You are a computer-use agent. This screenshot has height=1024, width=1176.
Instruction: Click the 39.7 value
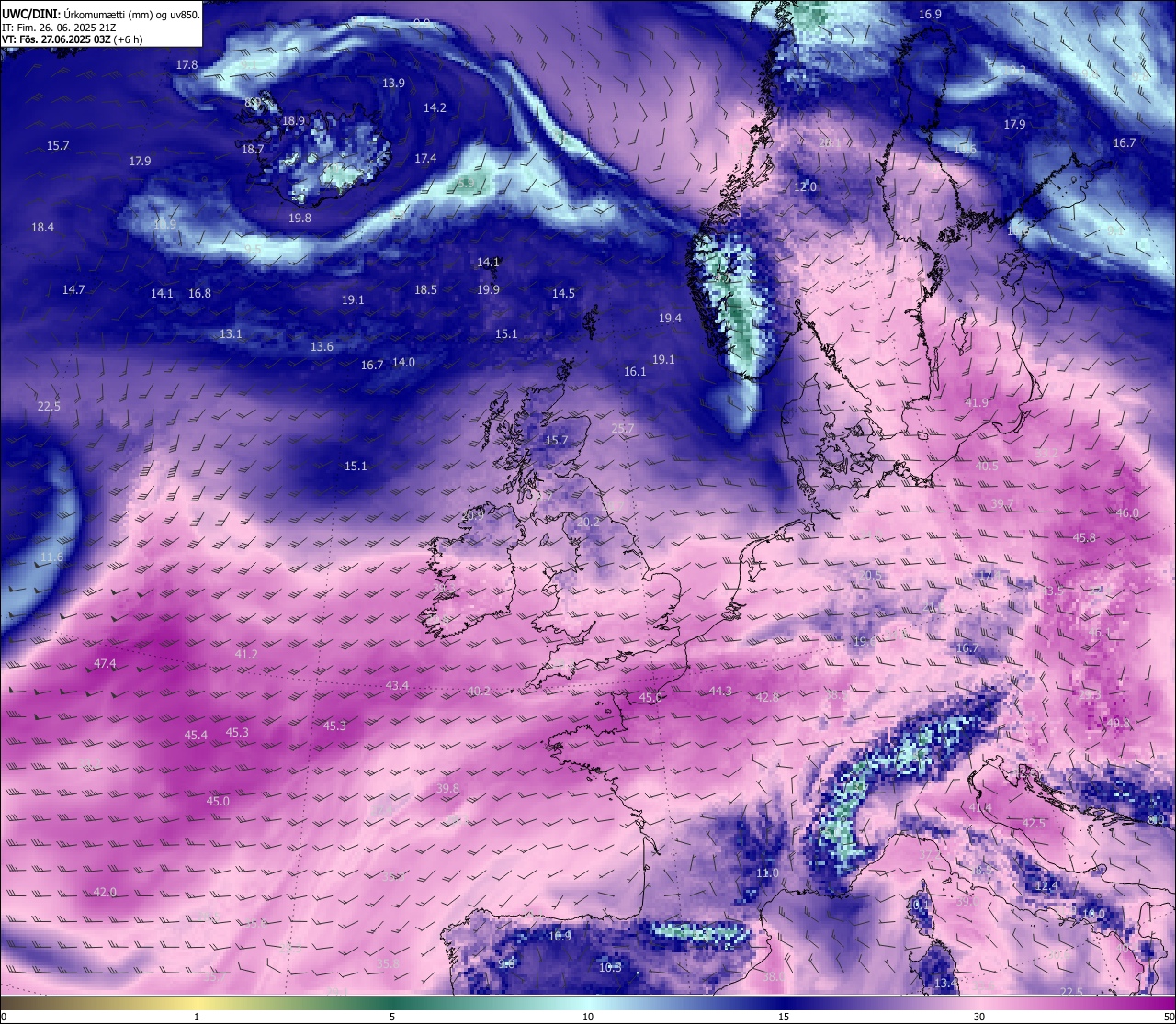[1002, 504]
